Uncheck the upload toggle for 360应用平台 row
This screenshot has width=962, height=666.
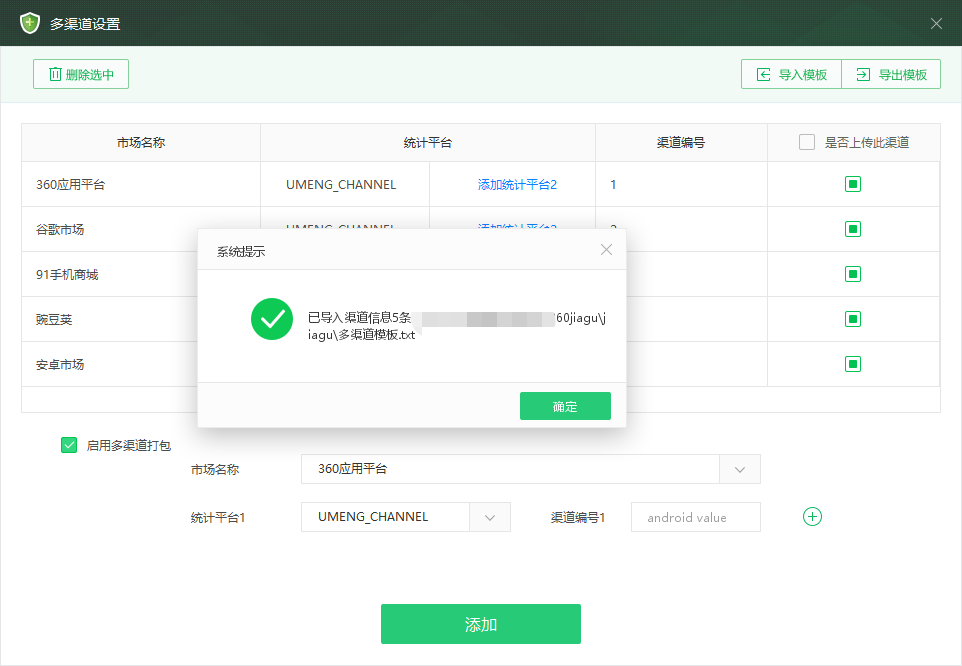(x=852, y=184)
